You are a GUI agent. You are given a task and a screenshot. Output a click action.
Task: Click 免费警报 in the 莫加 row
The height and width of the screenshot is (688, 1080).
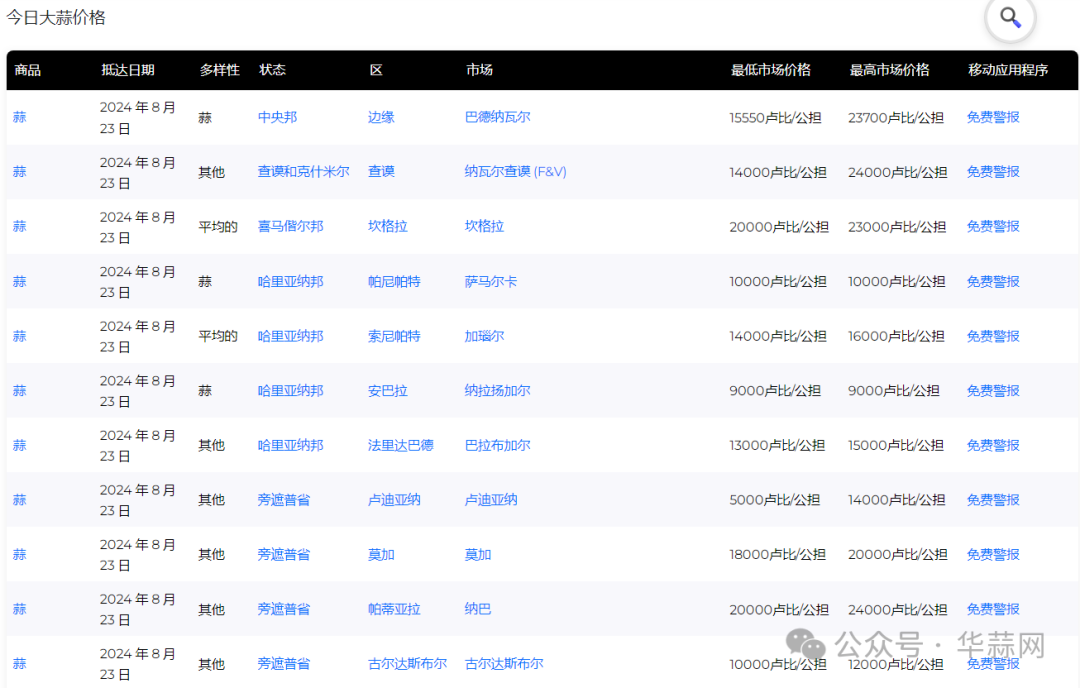click(993, 554)
